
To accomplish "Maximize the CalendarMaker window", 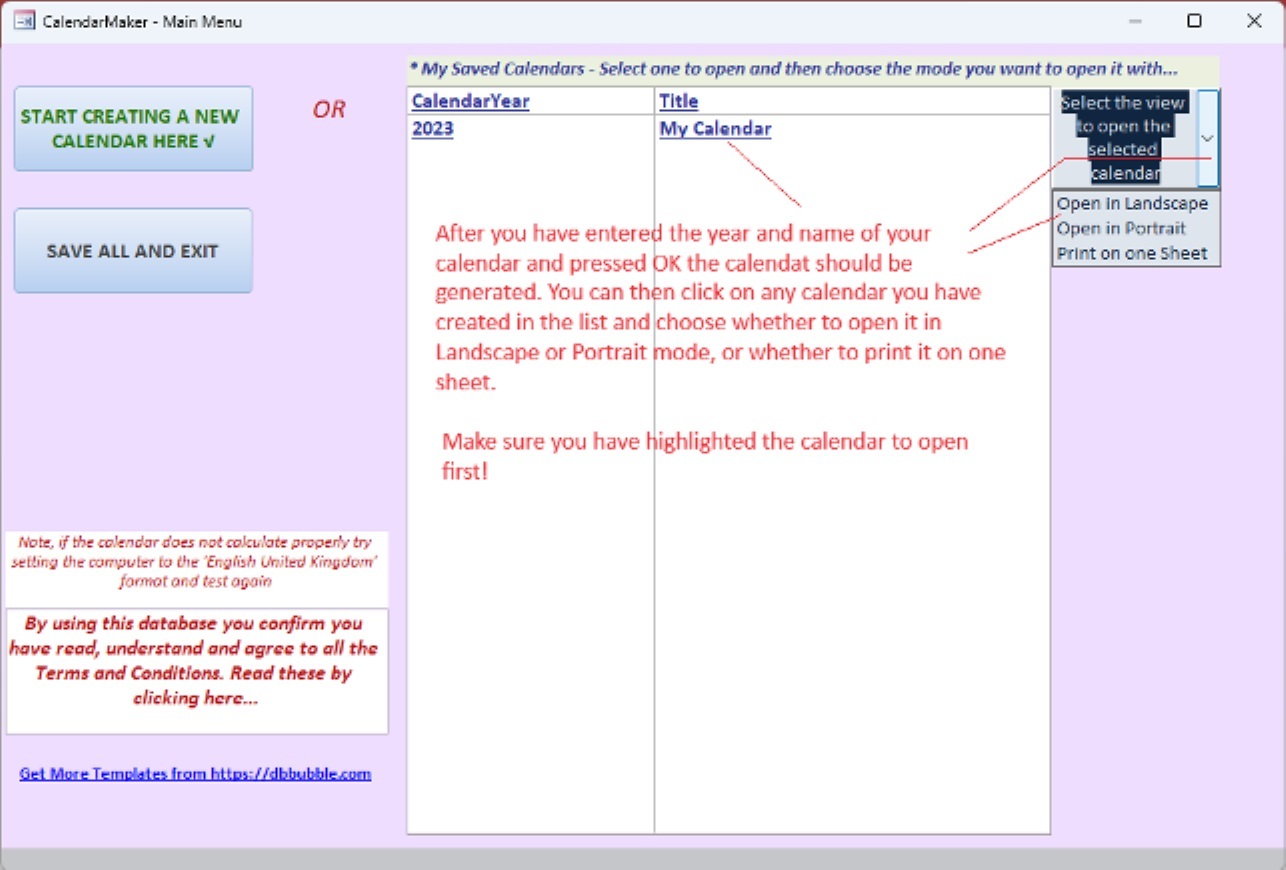I will pos(1194,21).
